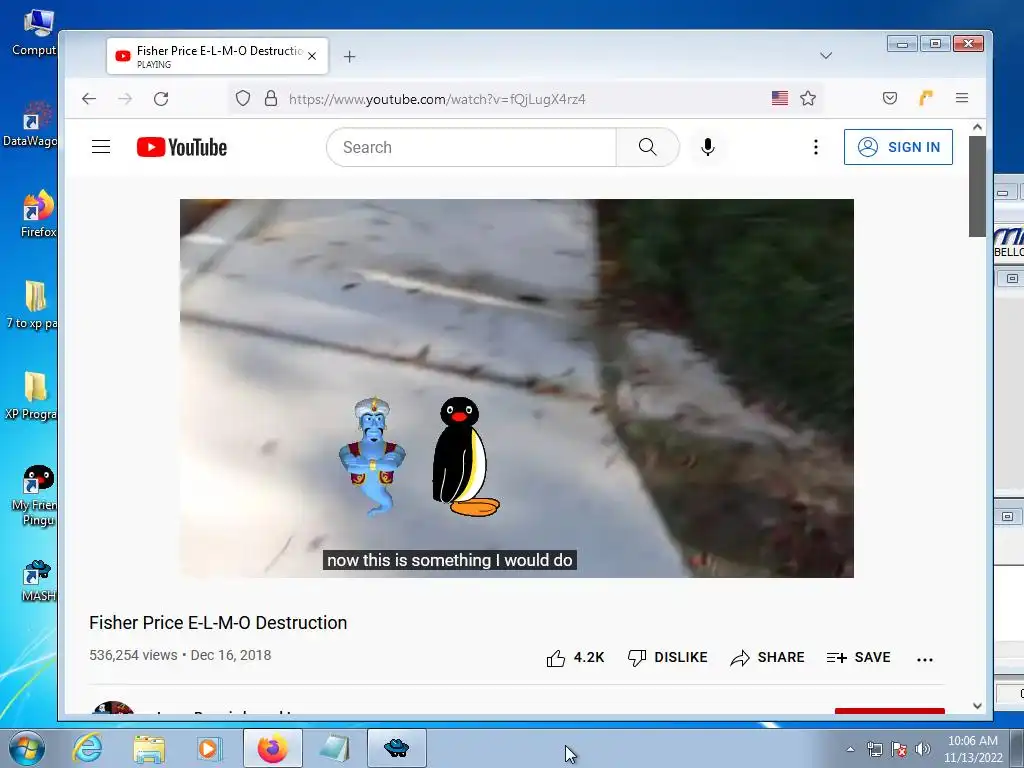Share the video

tap(767, 658)
